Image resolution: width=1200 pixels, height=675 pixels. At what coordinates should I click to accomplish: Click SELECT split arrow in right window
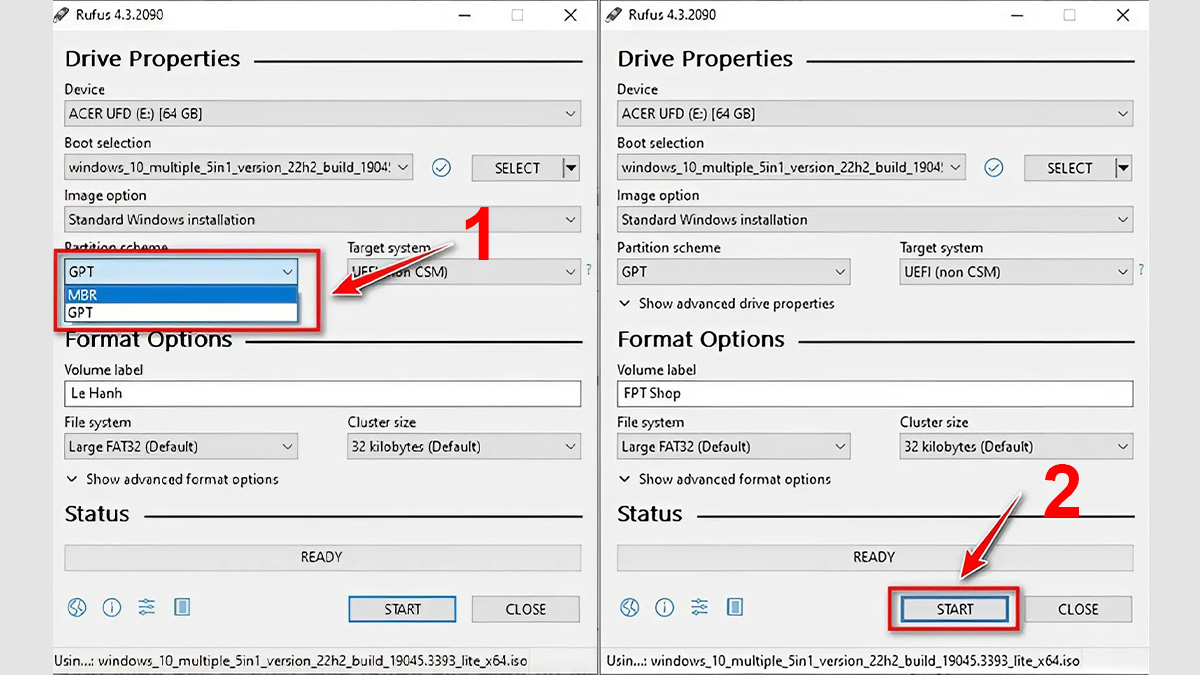point(1123,168)
